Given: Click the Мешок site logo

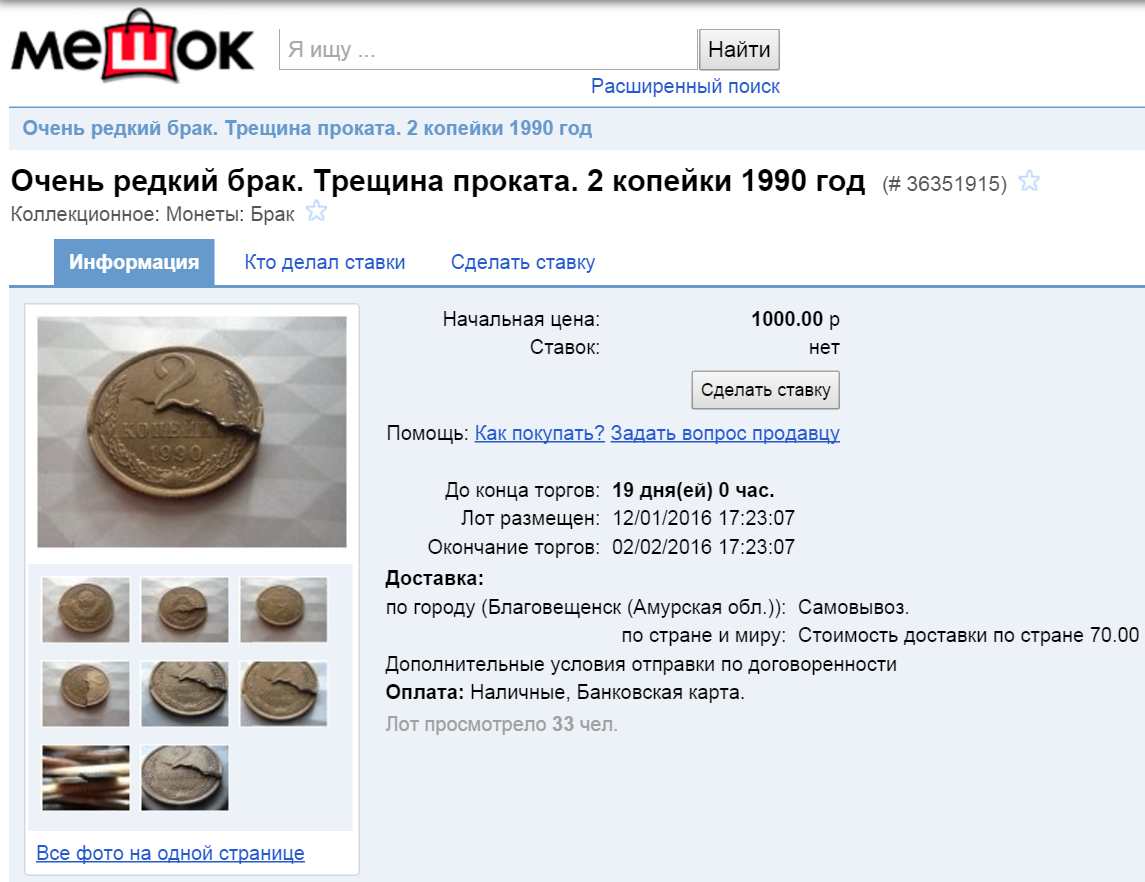Looking at the screenshot, I should 132,46.
